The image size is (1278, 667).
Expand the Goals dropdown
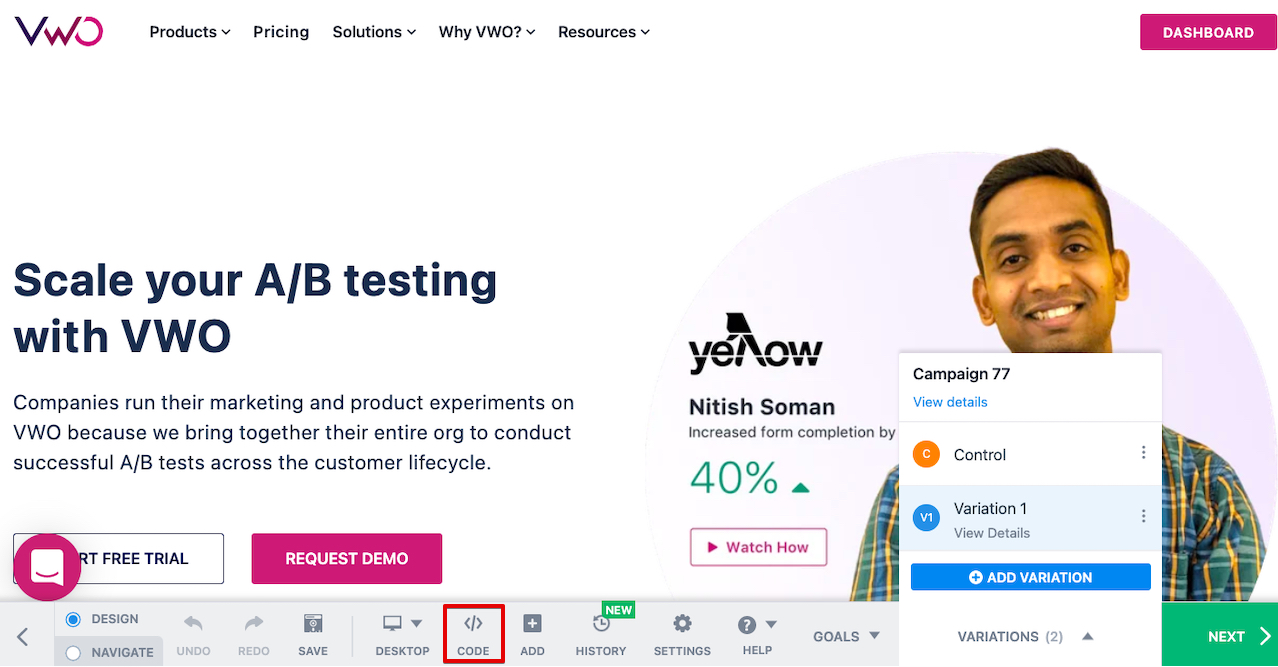pyautogui.click(x=846, y=636)
